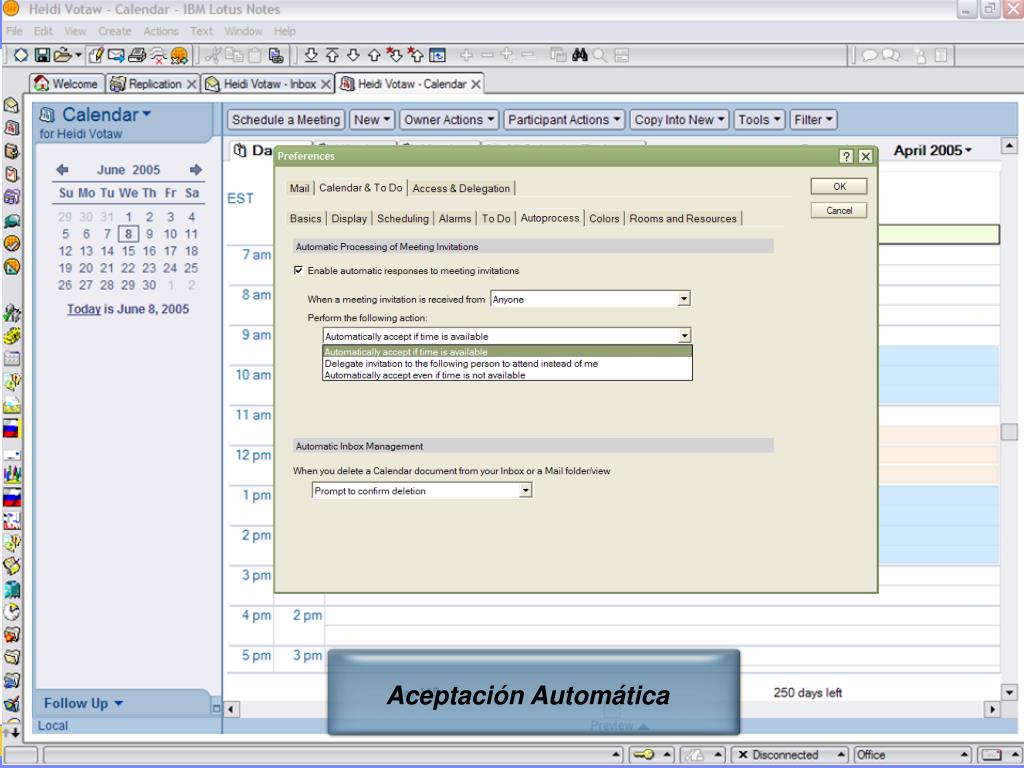The width and height of the screenshot is (1024, 768).
Task: Open the Scheduling sub-tab
Action: click(x=403, y=218)
